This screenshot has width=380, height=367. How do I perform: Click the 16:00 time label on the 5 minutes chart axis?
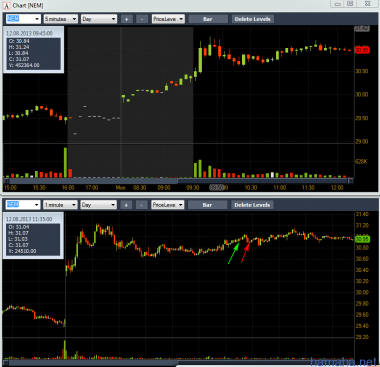coord(68,188)
